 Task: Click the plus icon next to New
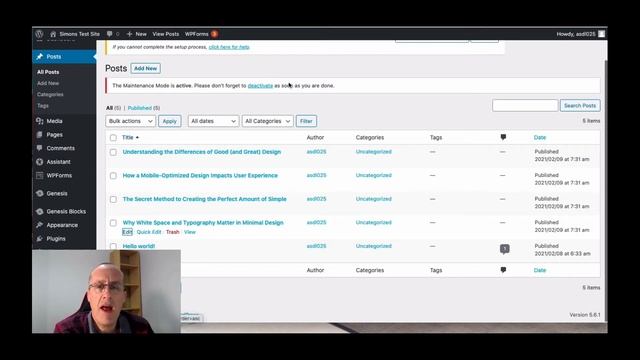[129, 34]
